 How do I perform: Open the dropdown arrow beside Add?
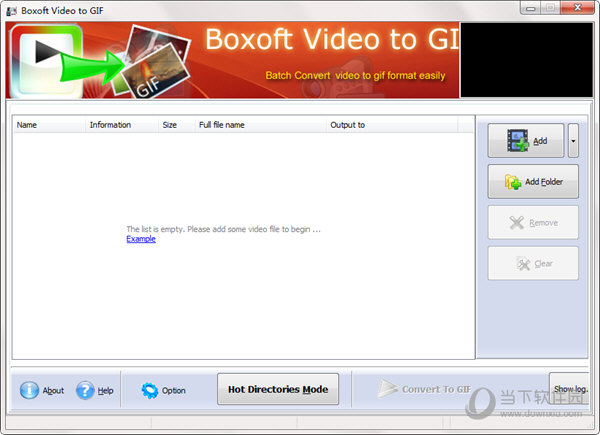tap(573, 140)
